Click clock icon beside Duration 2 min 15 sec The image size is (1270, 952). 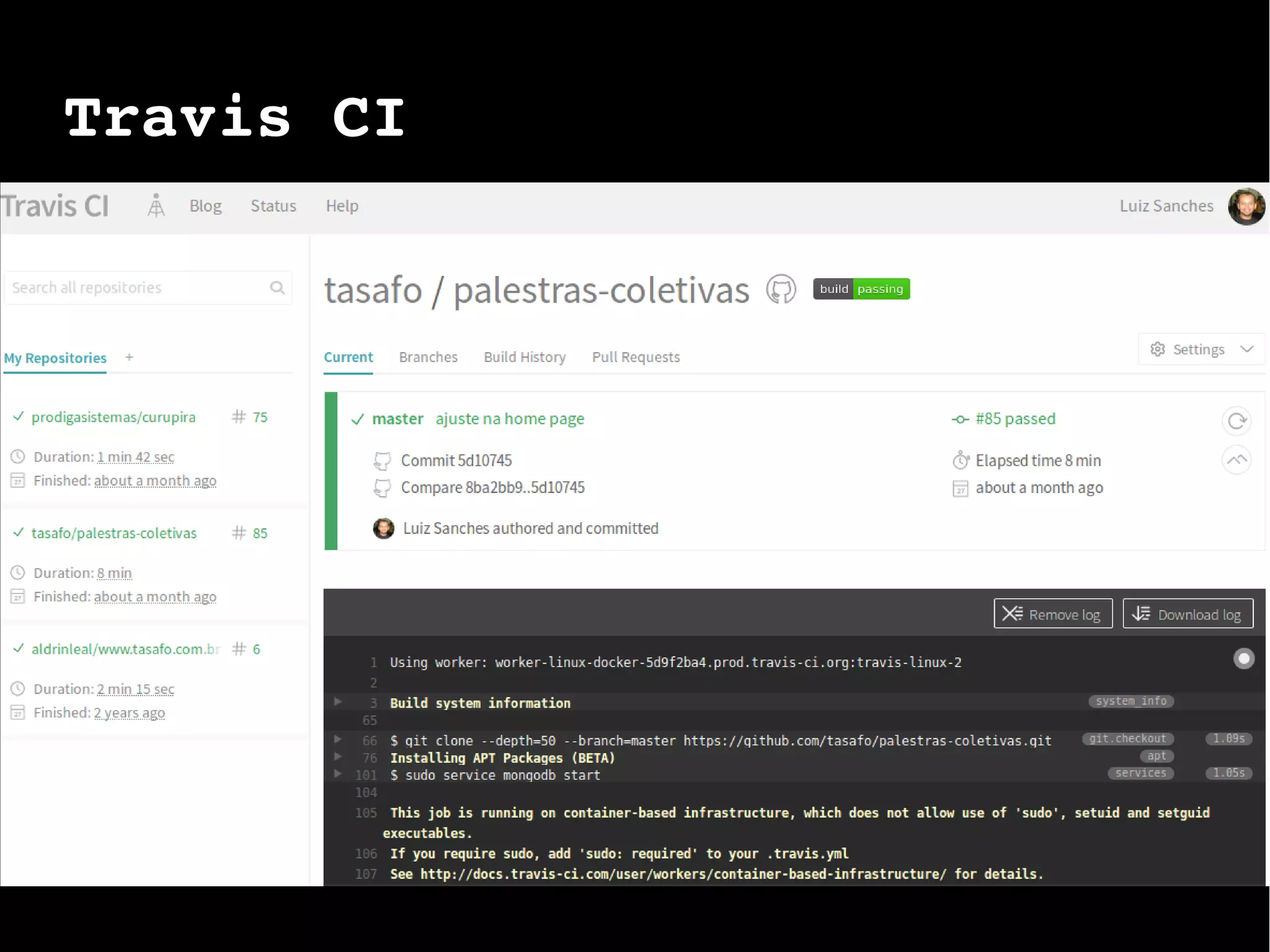point(18,688)
